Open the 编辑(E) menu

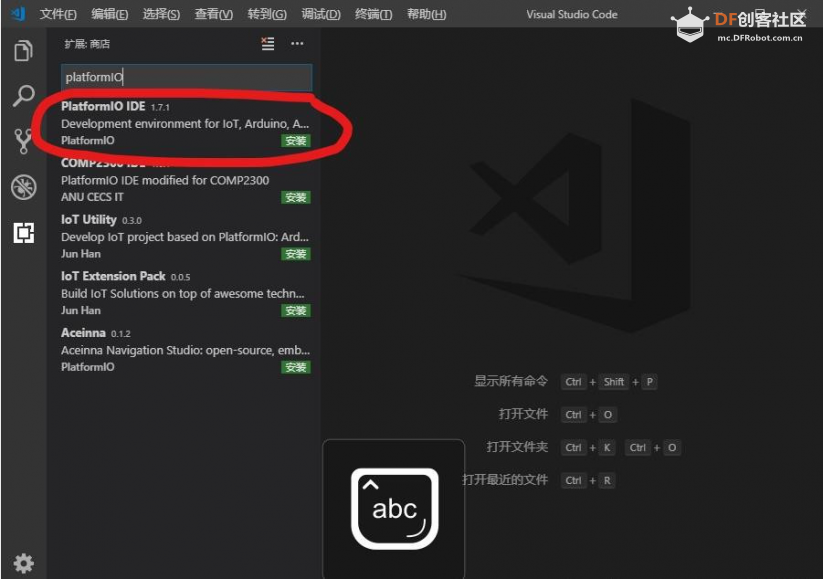click(x=109, y=14)
